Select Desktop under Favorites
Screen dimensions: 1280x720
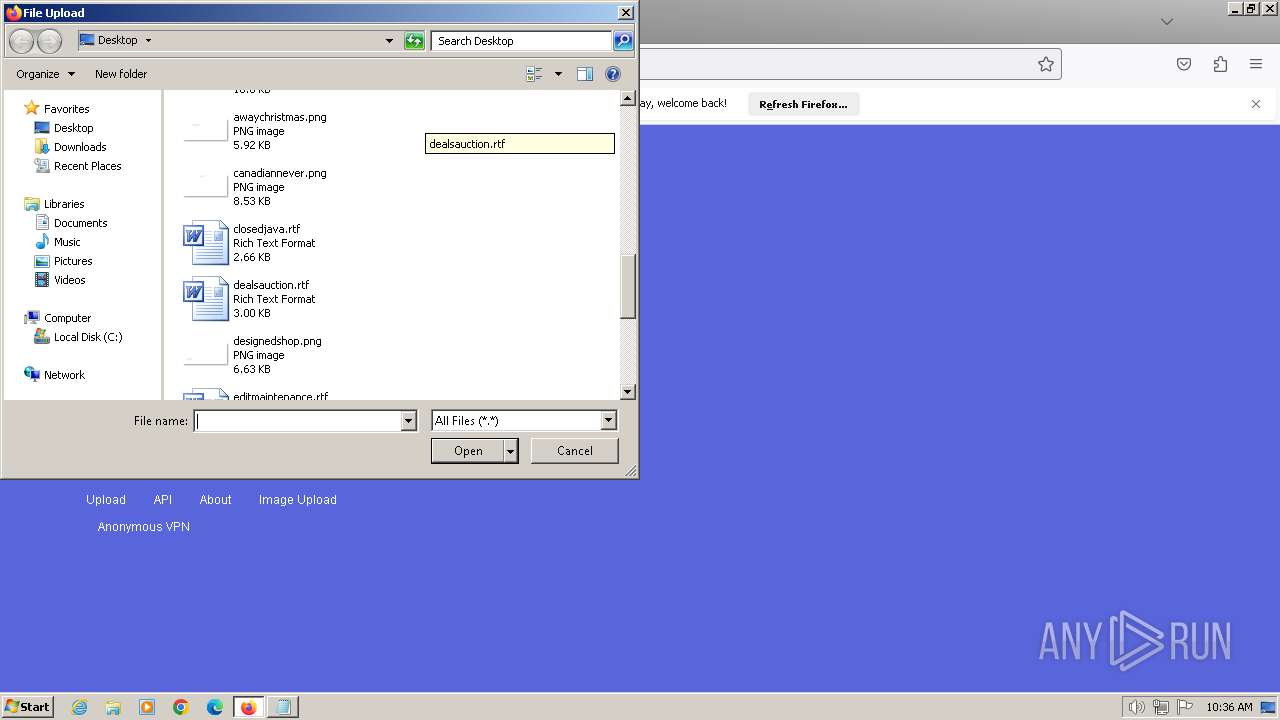pos(73,128)
